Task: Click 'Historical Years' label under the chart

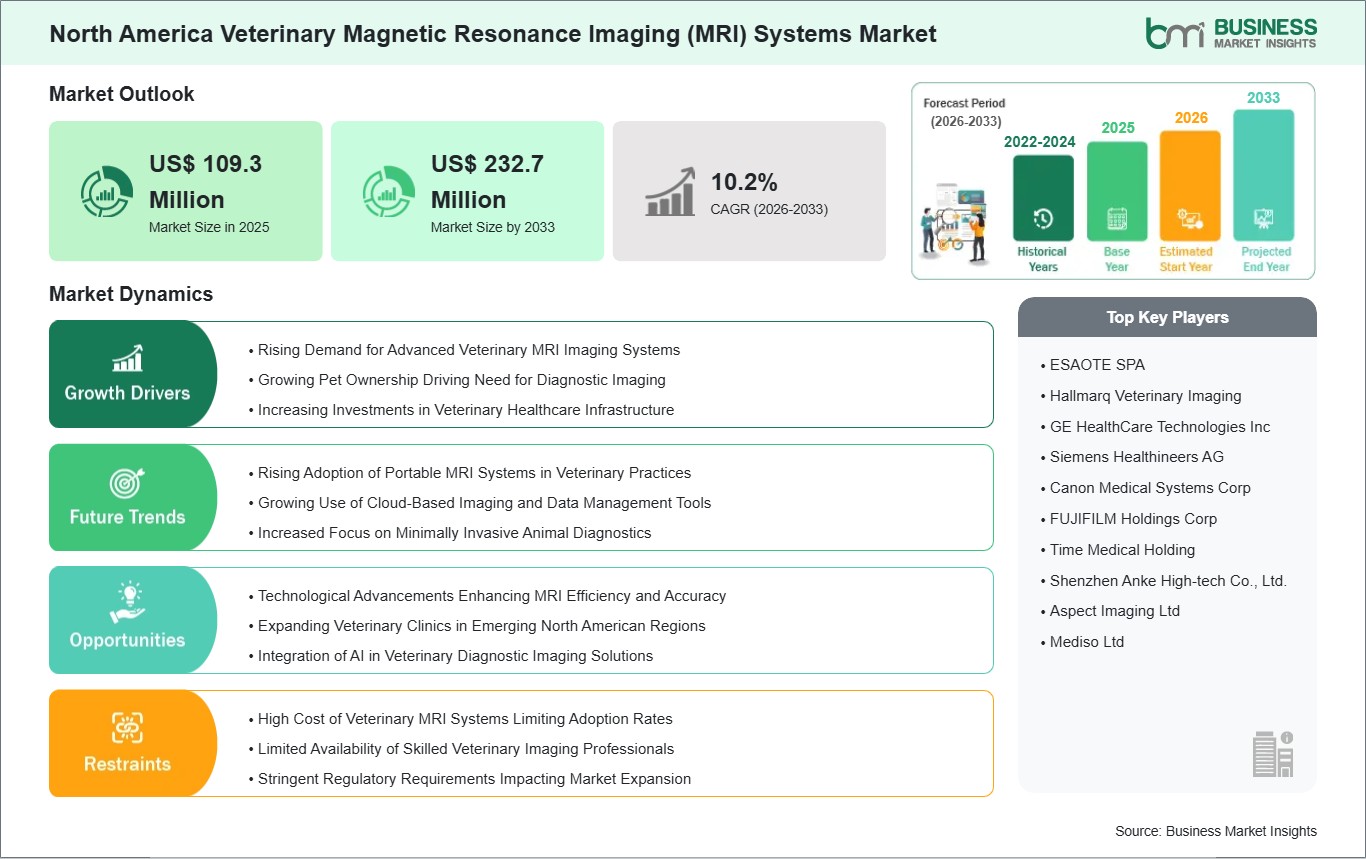Action: 1043,259
